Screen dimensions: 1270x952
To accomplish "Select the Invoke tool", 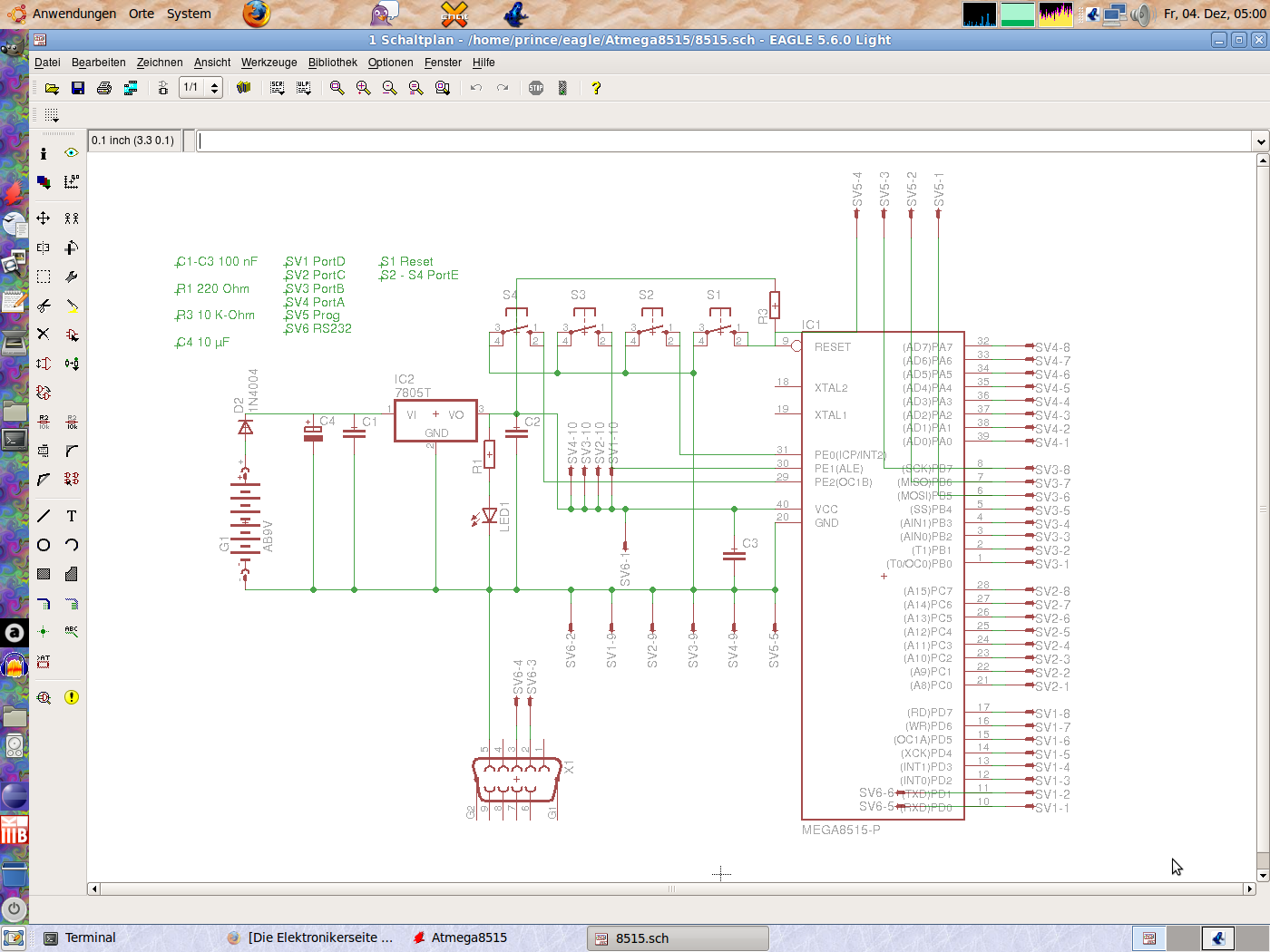I will point(72,480).
